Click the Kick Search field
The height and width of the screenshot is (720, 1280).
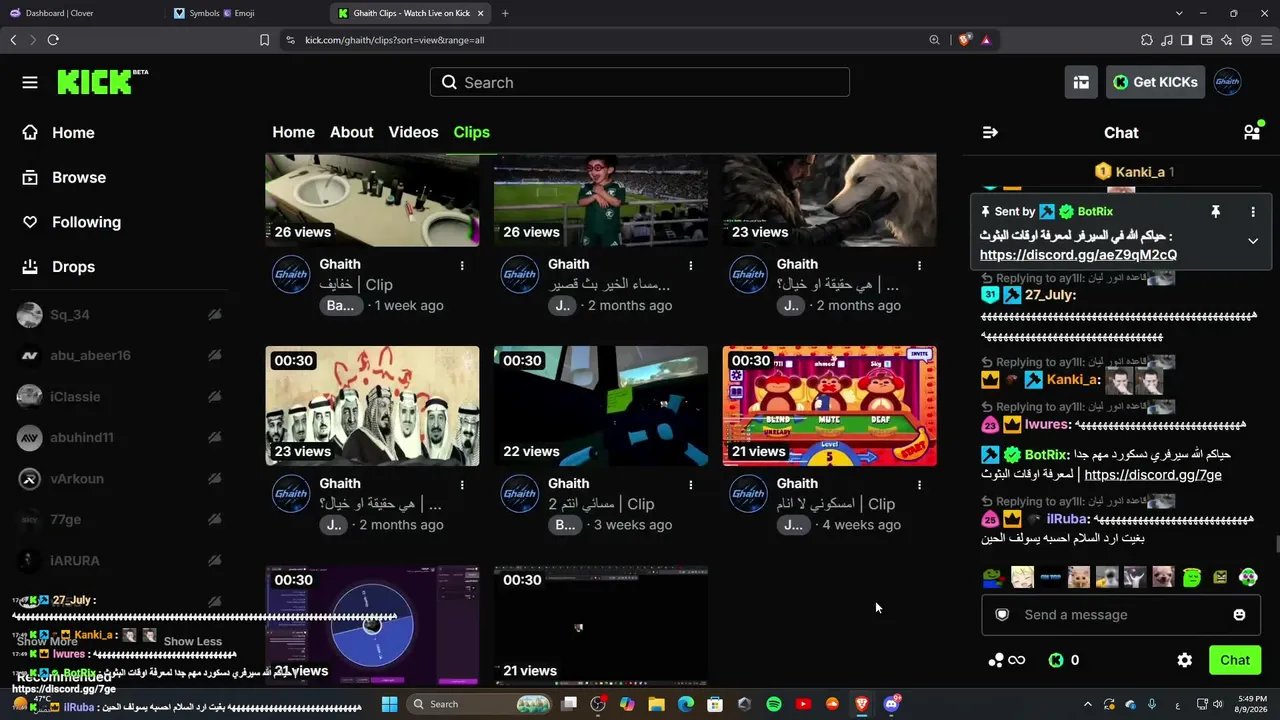(640, 83)
